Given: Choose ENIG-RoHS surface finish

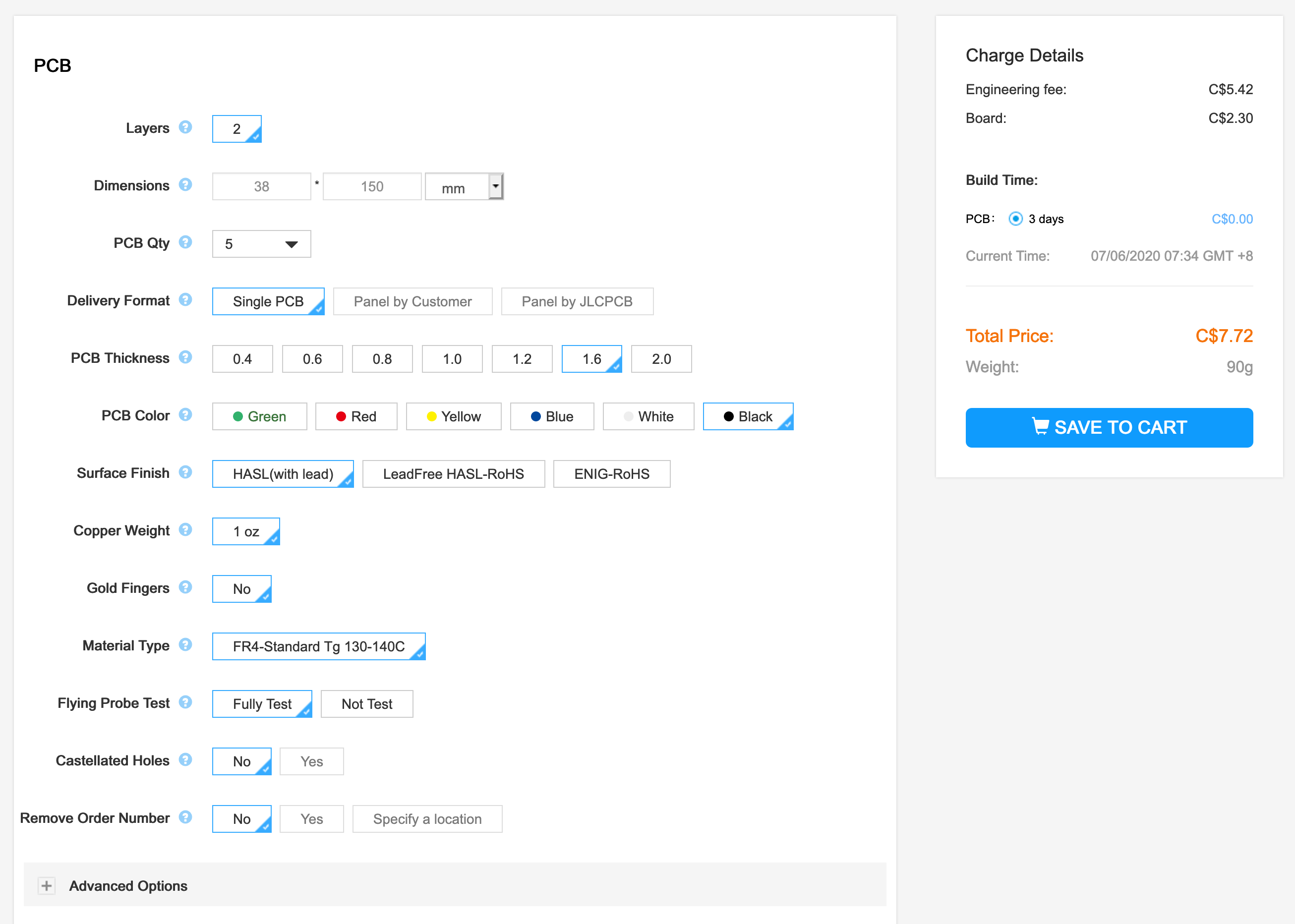Looking at the screenshot, I should (612, 474).
